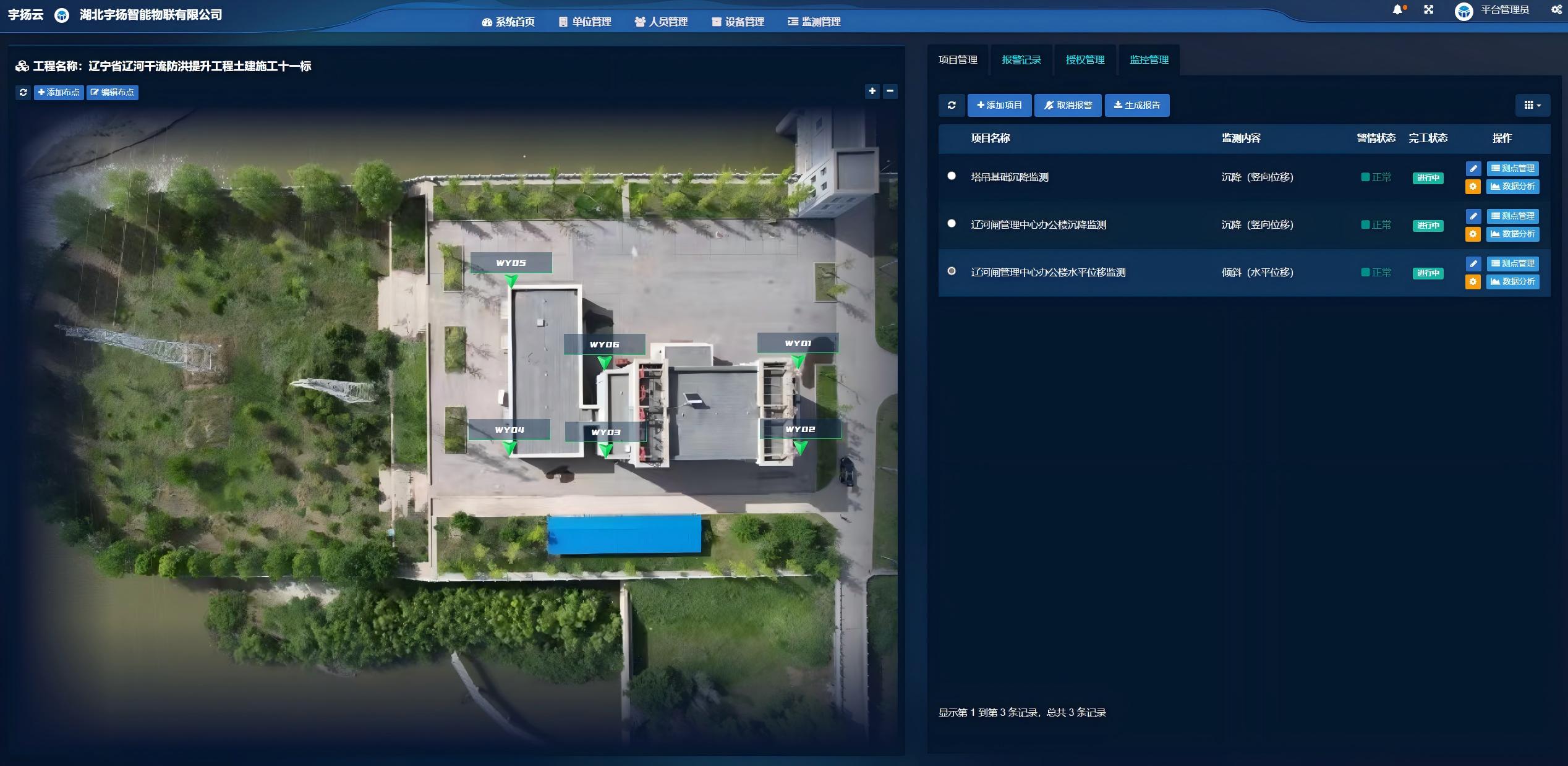Click edit pencil for 塔吊基础沉降监测
Viewport: 1568px width, 766px height.
click(x=1473, y=168)
